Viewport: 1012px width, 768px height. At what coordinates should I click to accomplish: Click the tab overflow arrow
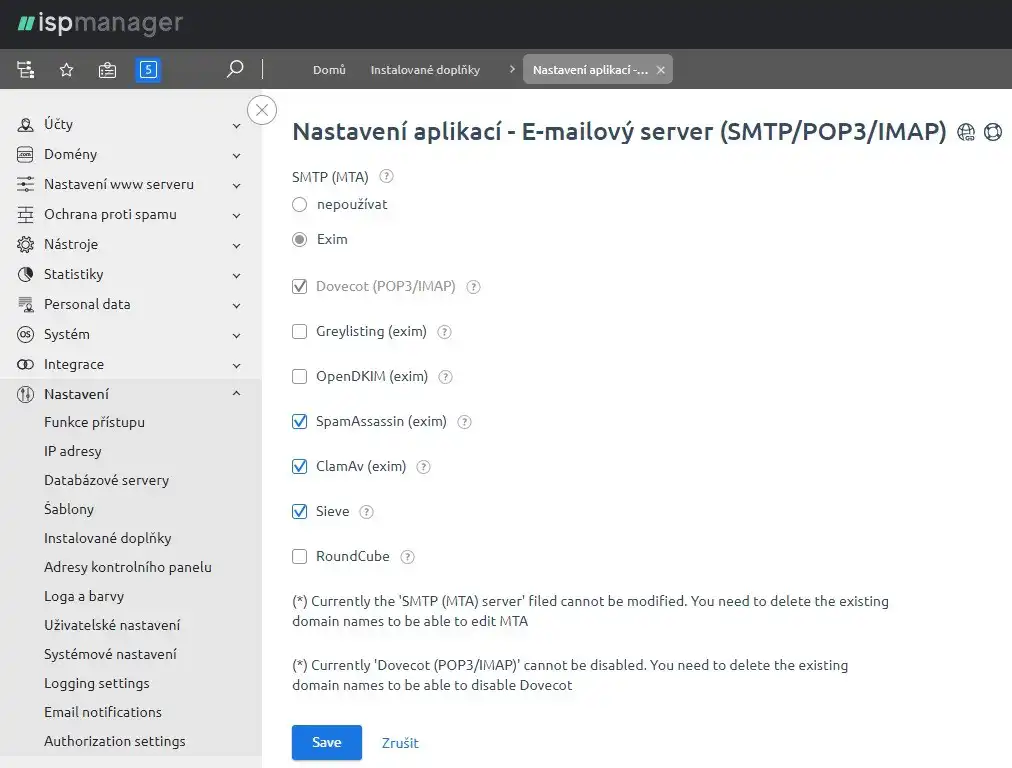pyautogui.click(x=512, y=68)
